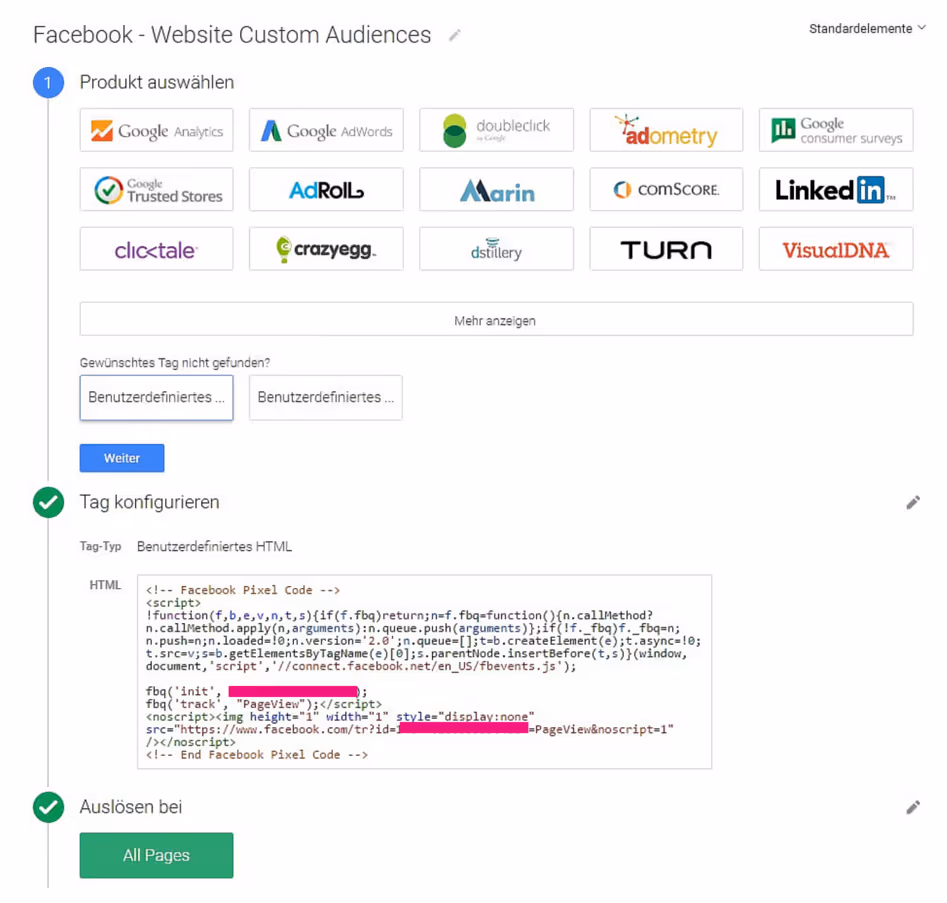Image resolution: width=947 pixels, height=903 pixels.
Task: Expand list with Mehr anzeigen
Action: coord(496,320)
